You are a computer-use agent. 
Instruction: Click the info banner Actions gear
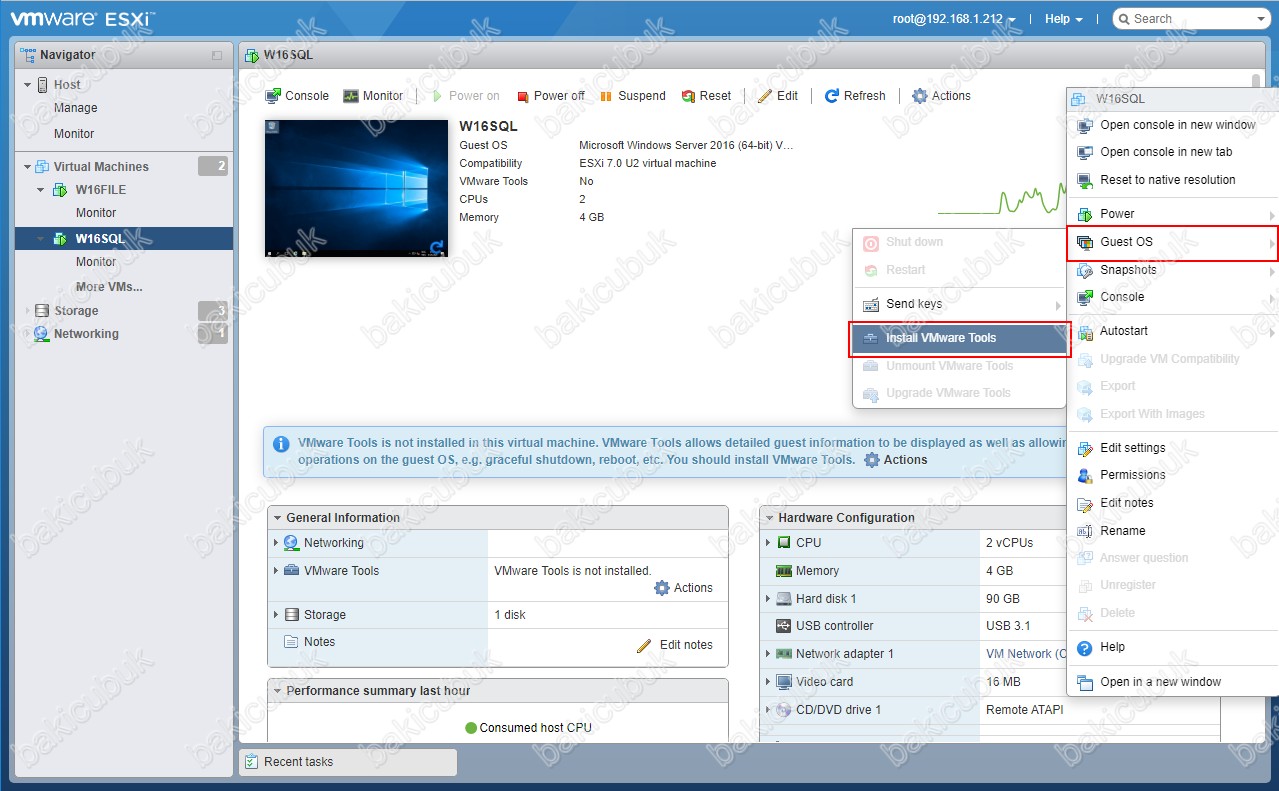coord(872,460)
